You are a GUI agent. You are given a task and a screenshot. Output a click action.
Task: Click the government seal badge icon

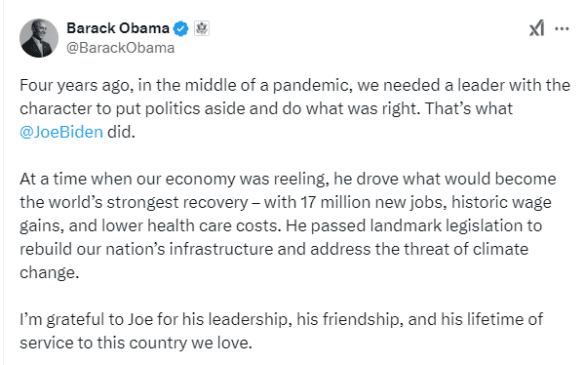[x=201, y=28]
